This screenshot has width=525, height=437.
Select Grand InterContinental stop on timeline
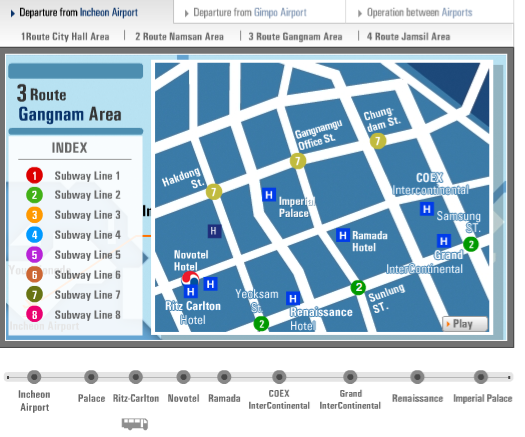350,377
